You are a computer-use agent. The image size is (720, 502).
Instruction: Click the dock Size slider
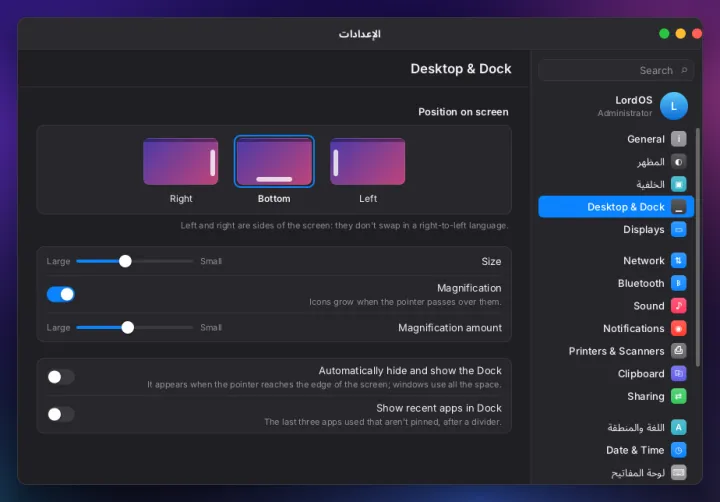pos(135,261)
